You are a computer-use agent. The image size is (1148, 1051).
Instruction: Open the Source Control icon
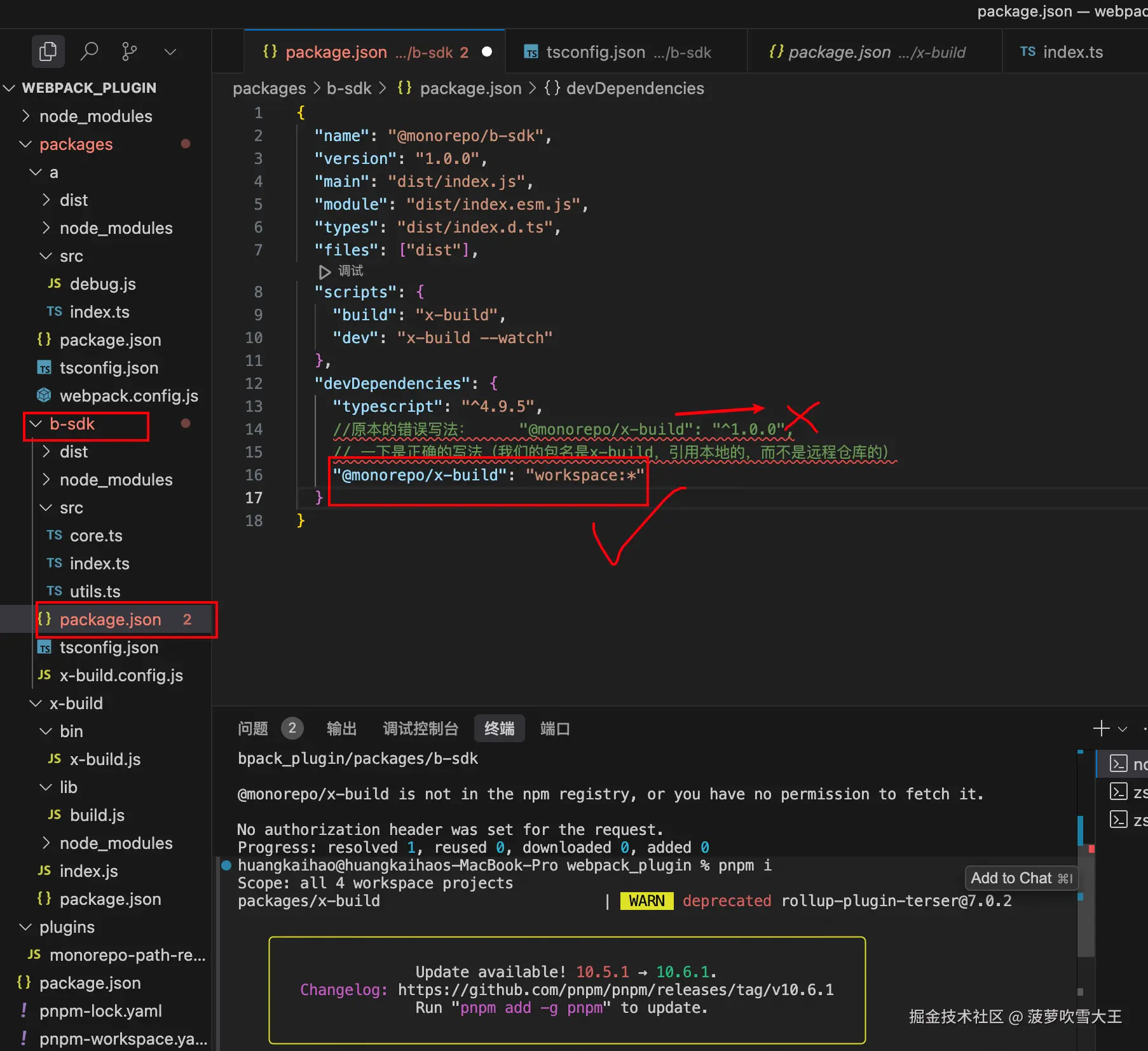129,51
